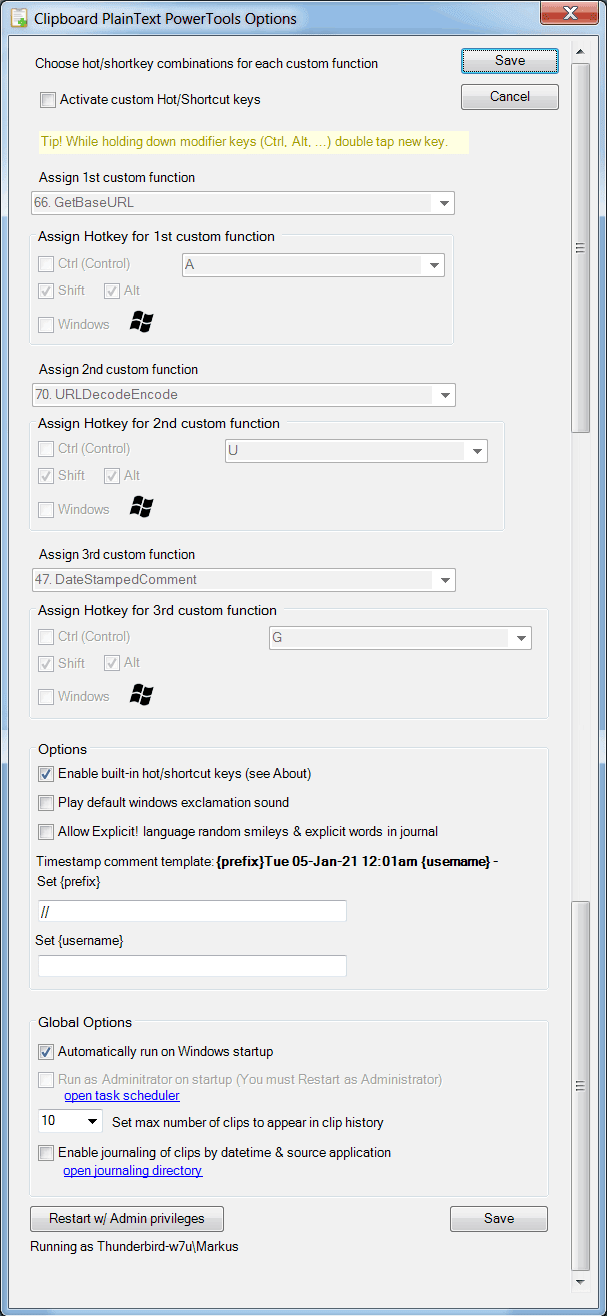607x1316 pixels.
Task: Click Windows logo icon in 2nd hotkey group
Action: (142, 507)
